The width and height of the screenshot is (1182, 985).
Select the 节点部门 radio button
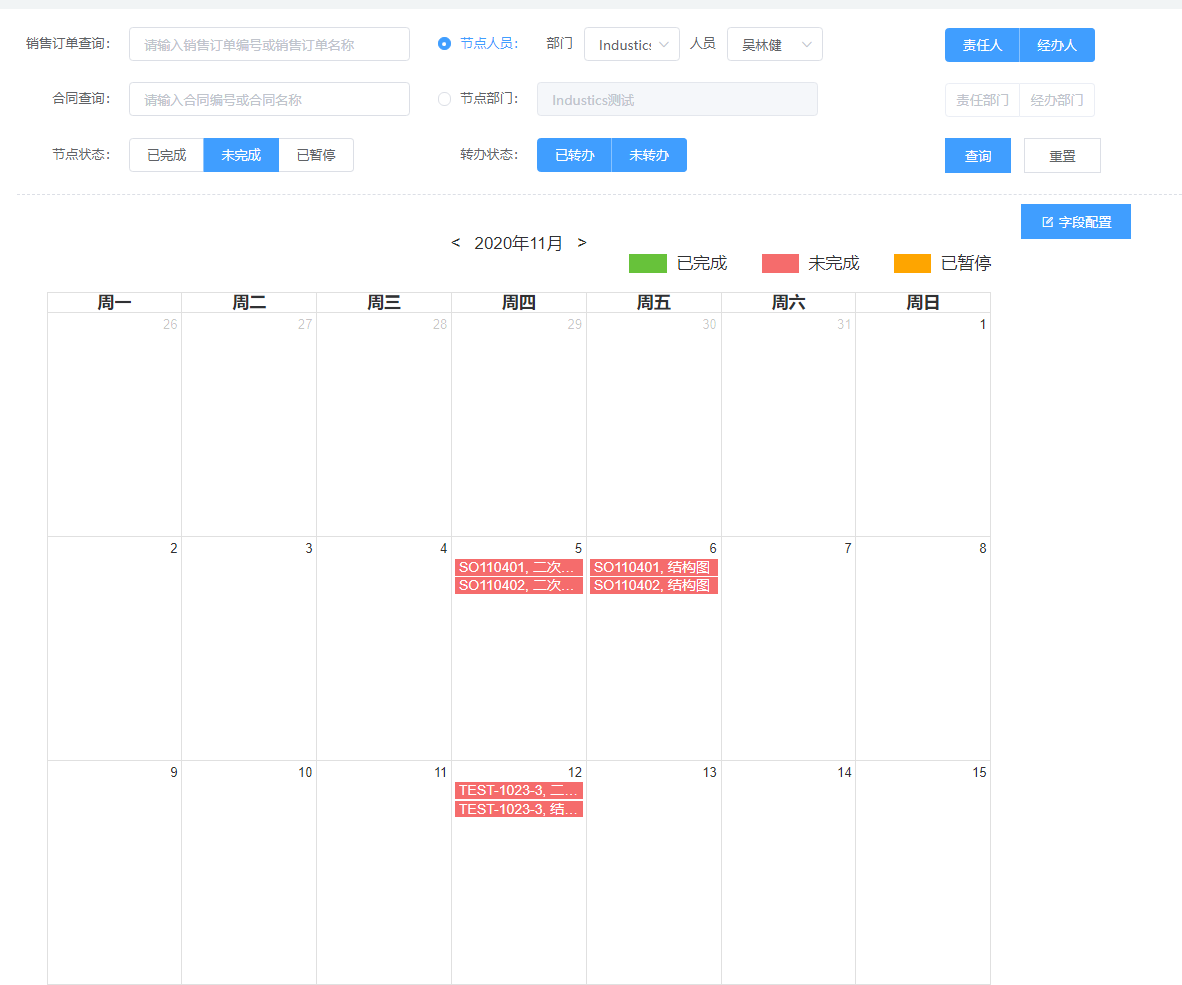pyautogui.click(x=445, y=99)
